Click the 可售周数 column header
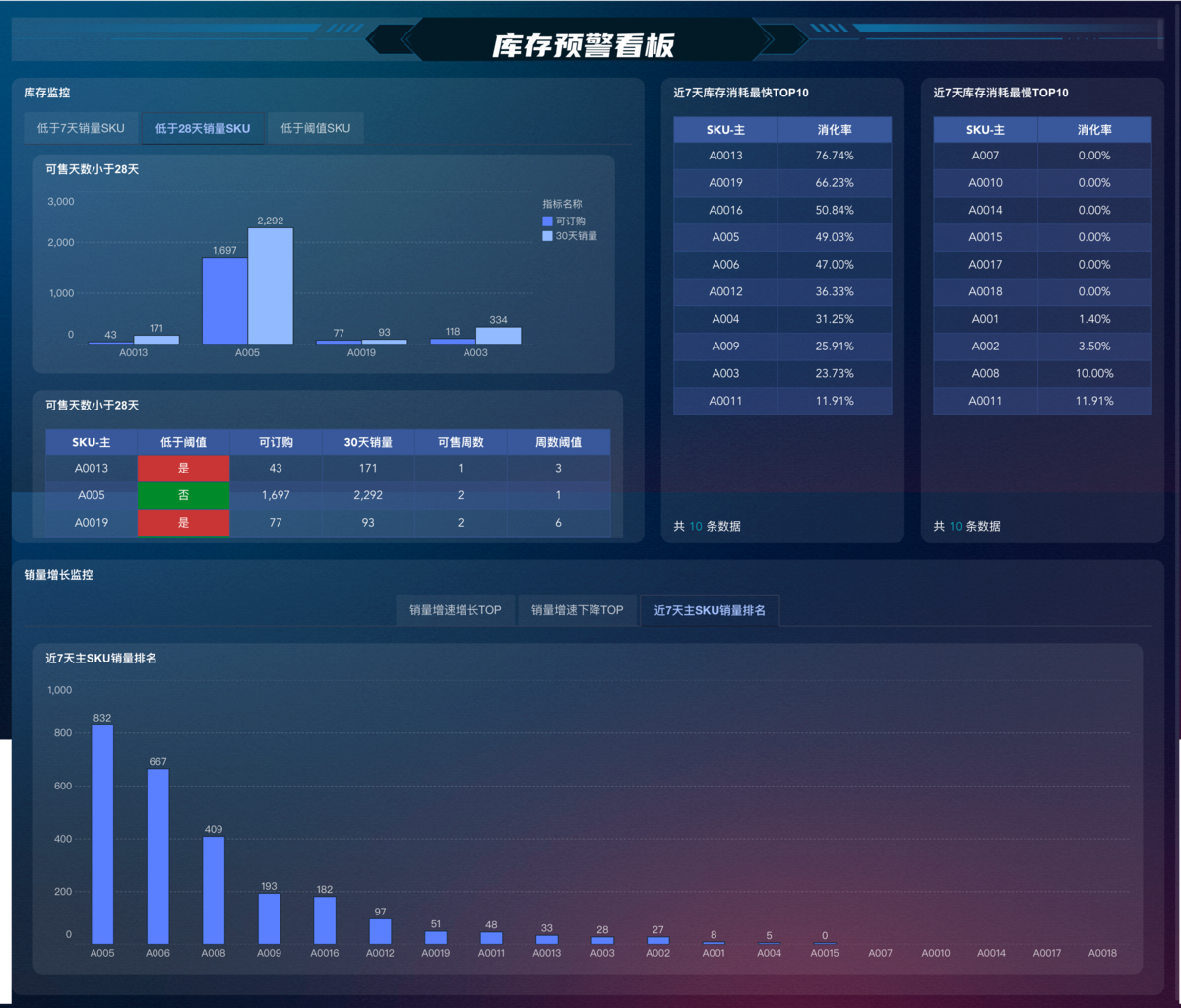This screenshot has height=1008, width=1181. [x=461, y=442]
